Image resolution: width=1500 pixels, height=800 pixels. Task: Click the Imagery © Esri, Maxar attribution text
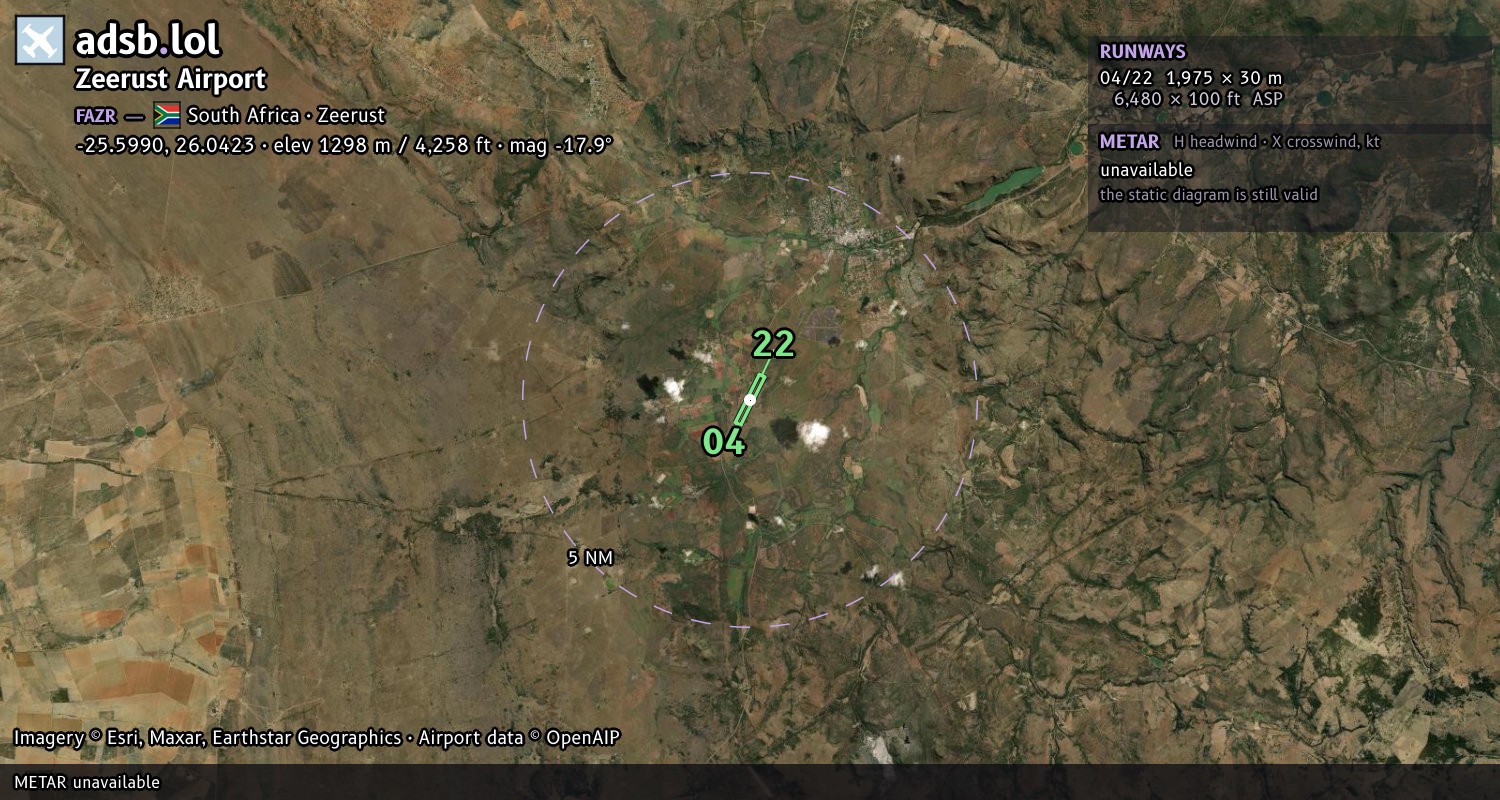click(x=207, y=738)
